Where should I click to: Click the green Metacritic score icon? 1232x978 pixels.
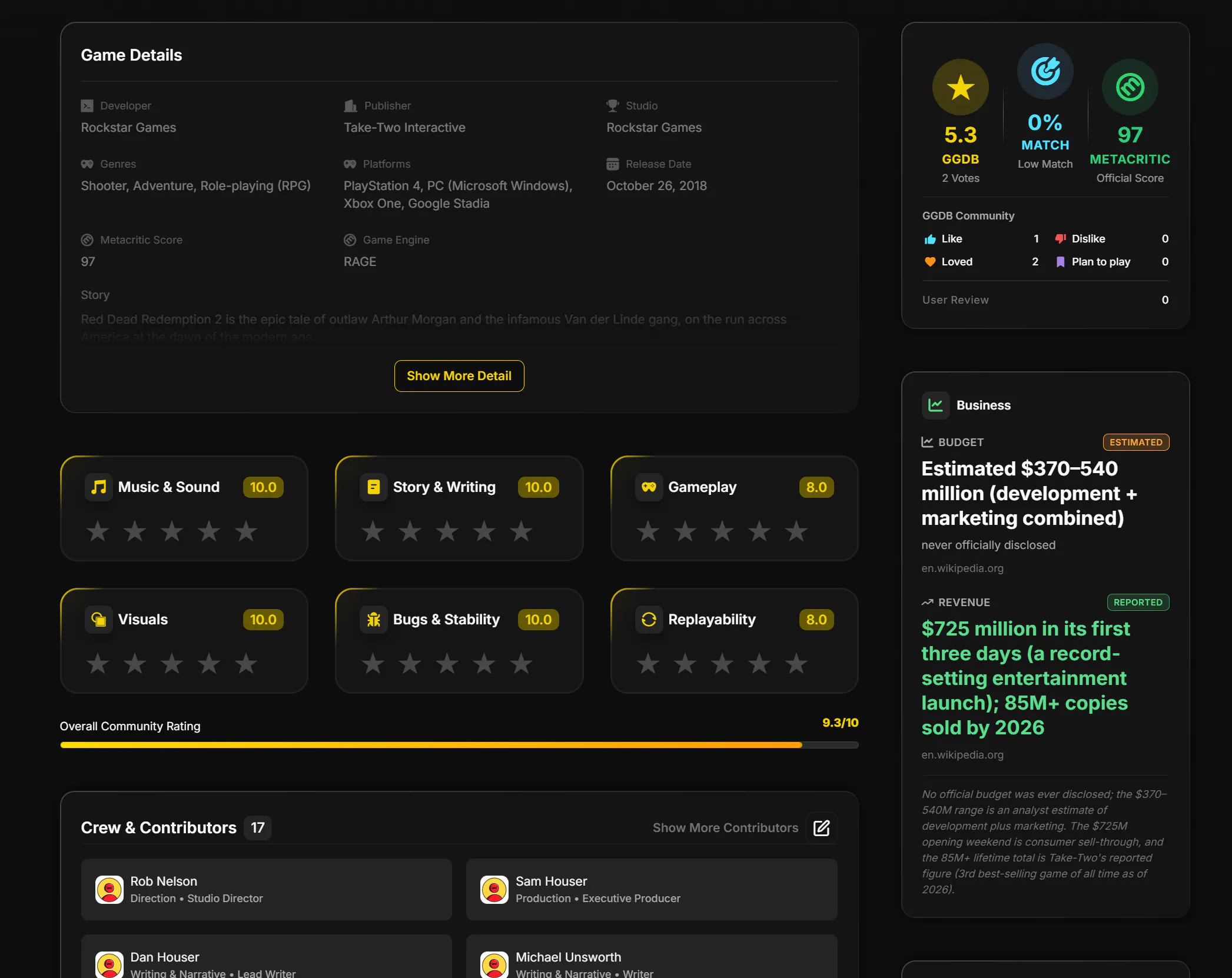[1130, 87]
